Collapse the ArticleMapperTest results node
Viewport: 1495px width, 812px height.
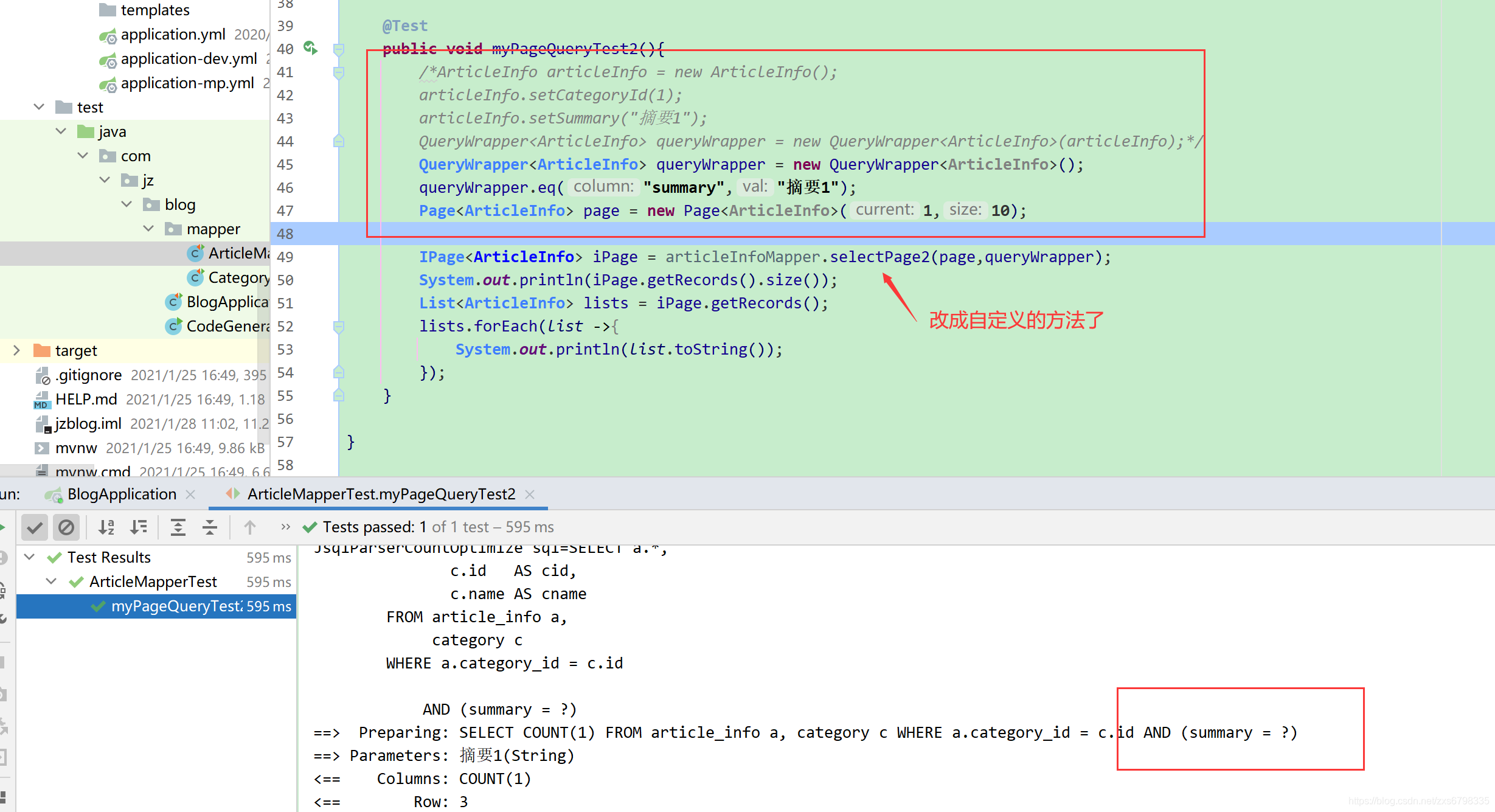point(52,581)
